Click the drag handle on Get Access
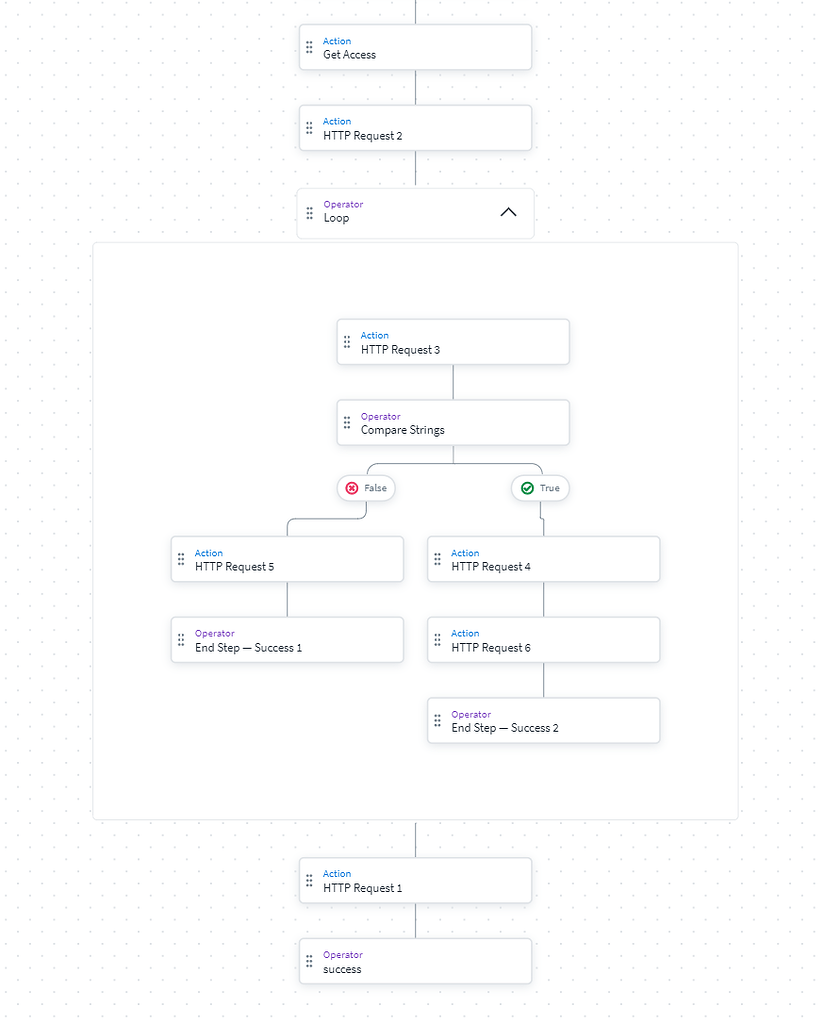Image resolution: width=824 pixels, height=1024 pixels. pyautogui.click(x=309, y=48)
